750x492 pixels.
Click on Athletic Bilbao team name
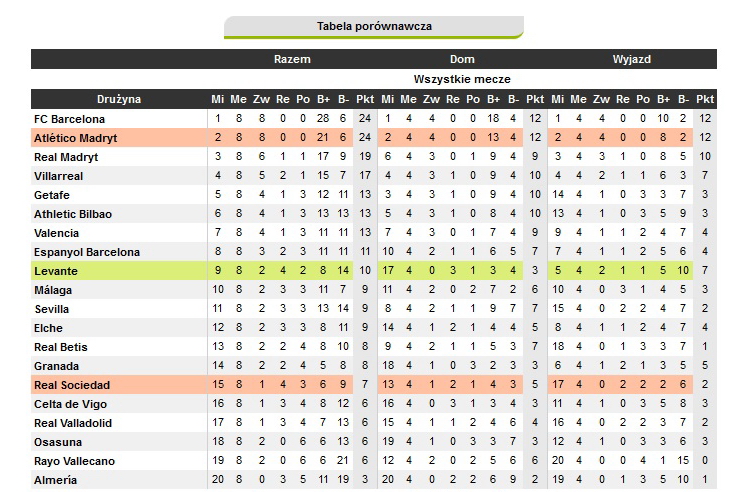(x=73, y=214)
